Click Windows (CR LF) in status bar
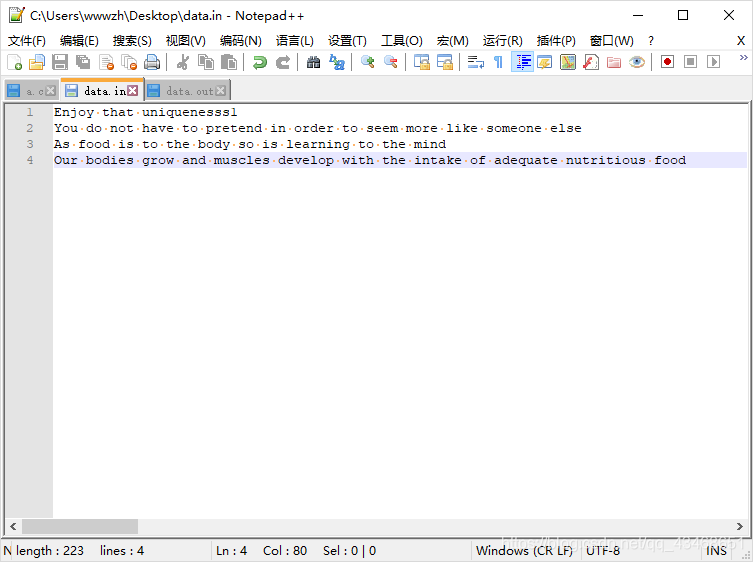The height and width of the screenshot is (562, 753). click(524, 550)
